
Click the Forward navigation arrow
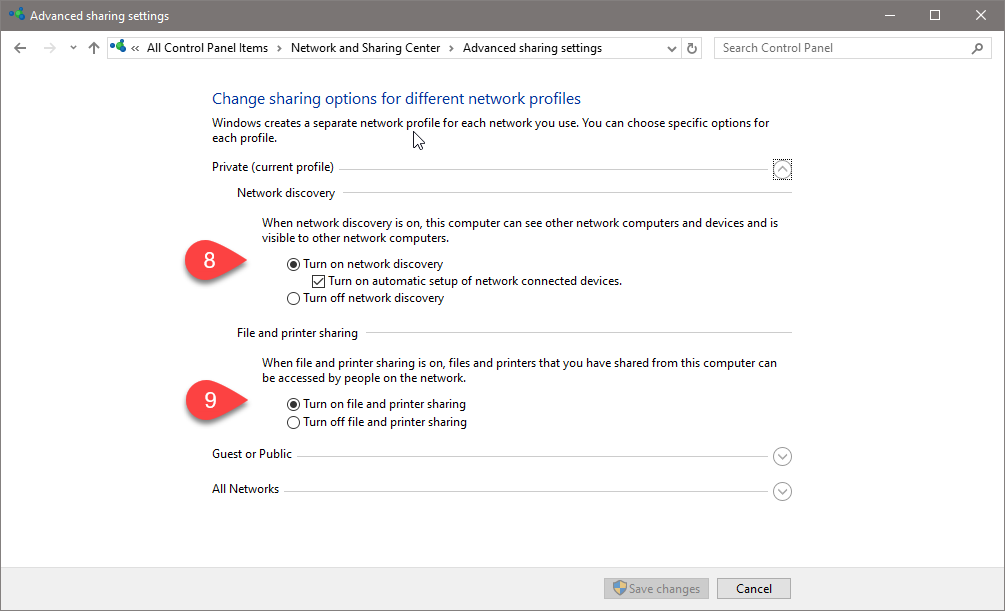coord(49,48)
